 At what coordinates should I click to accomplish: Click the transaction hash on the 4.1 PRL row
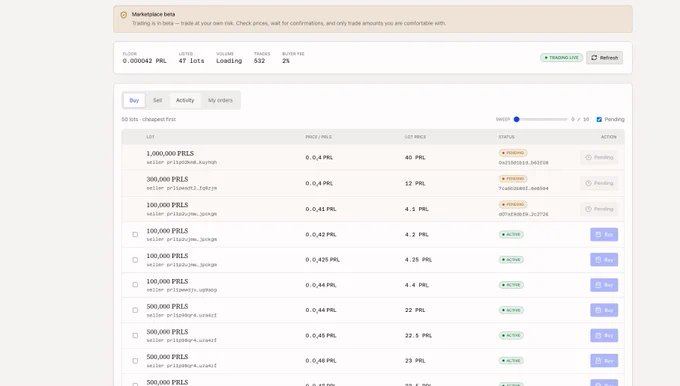[x=523, y=214]
